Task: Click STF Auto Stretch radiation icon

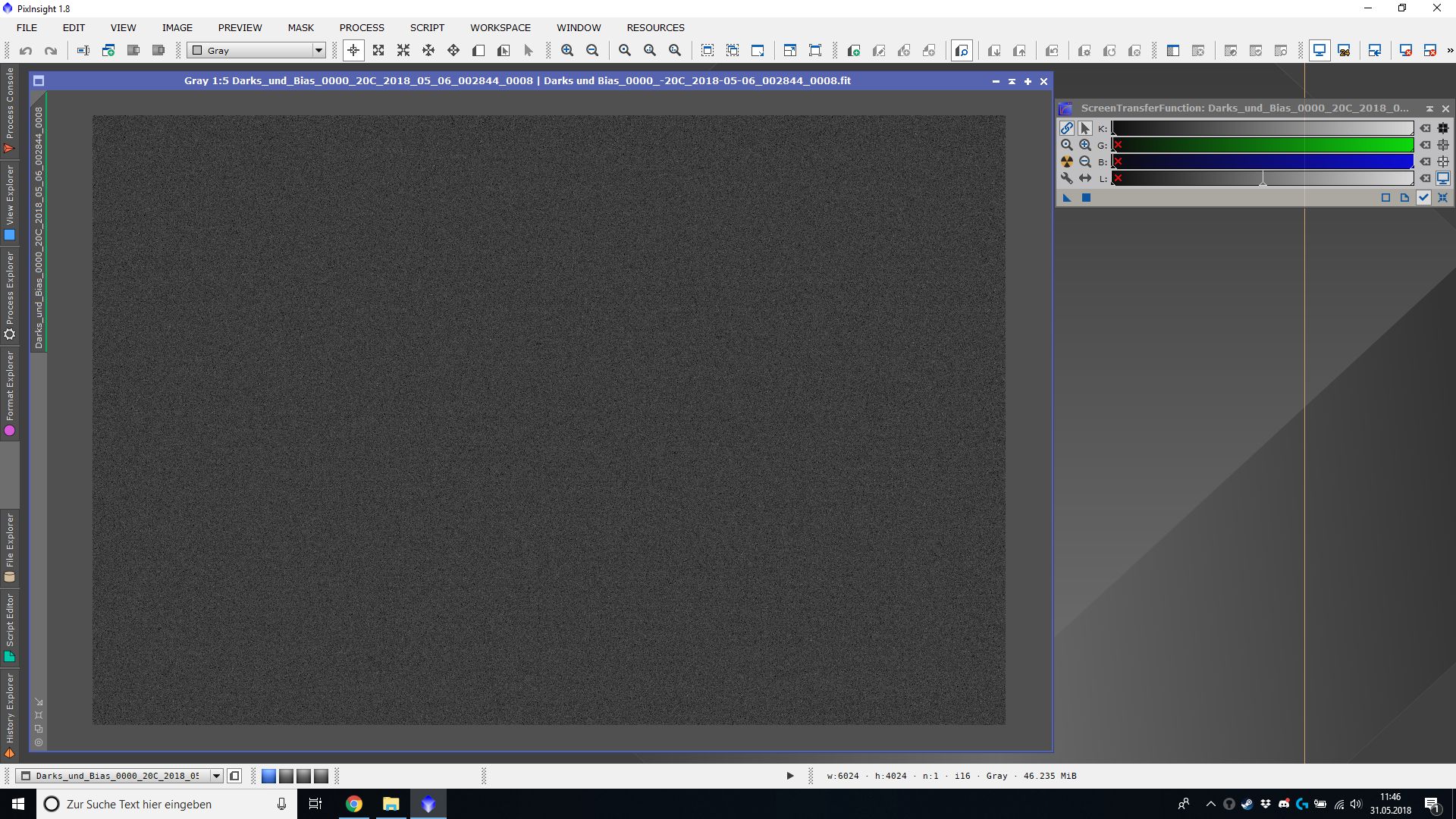Action: pos(1066,162)
